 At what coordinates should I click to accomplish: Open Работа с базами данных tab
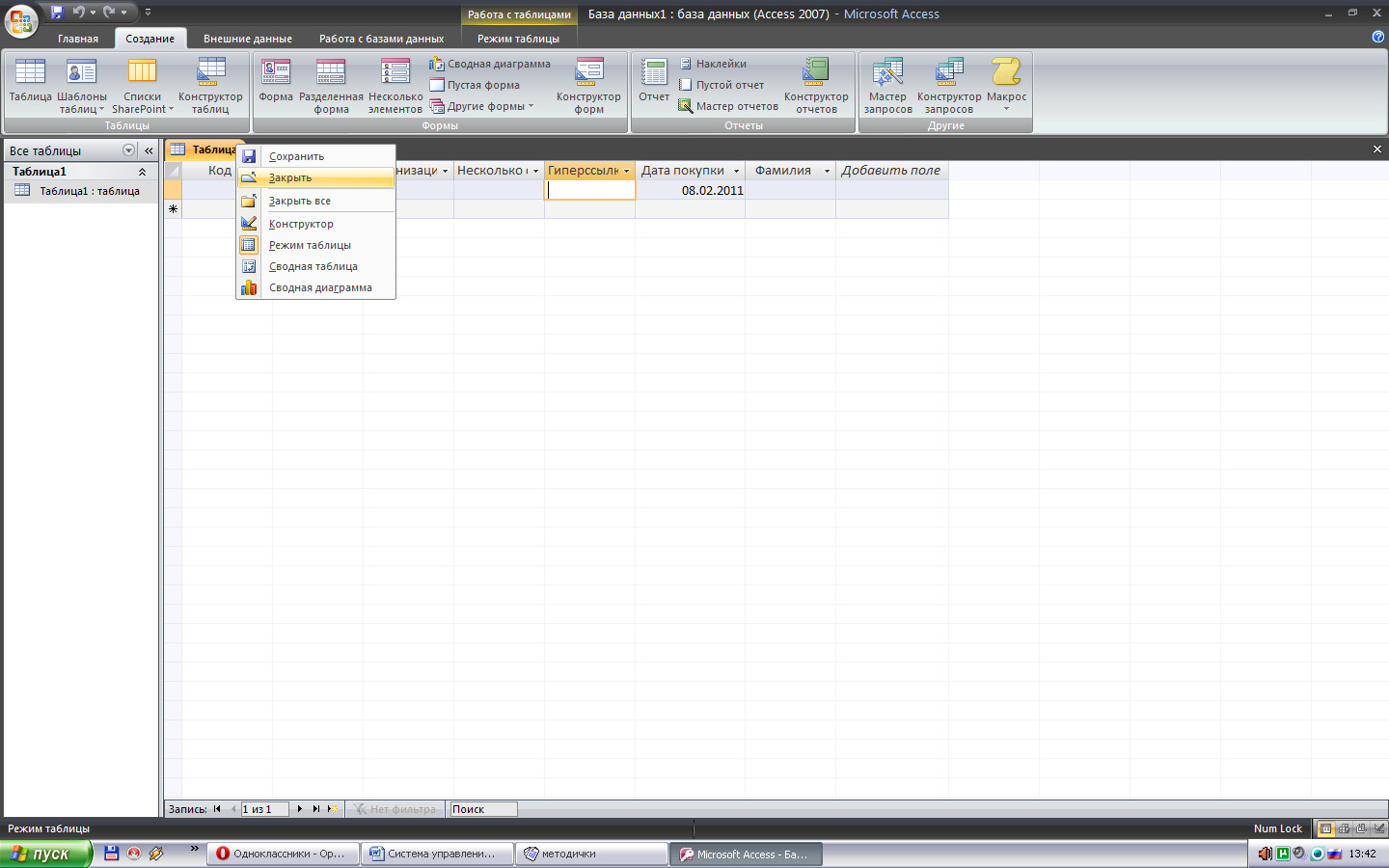(382, 39)
